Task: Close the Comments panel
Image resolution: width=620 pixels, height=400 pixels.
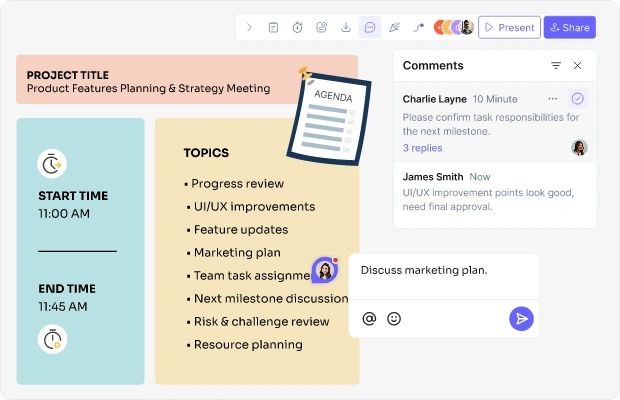Action: point(577,66)
